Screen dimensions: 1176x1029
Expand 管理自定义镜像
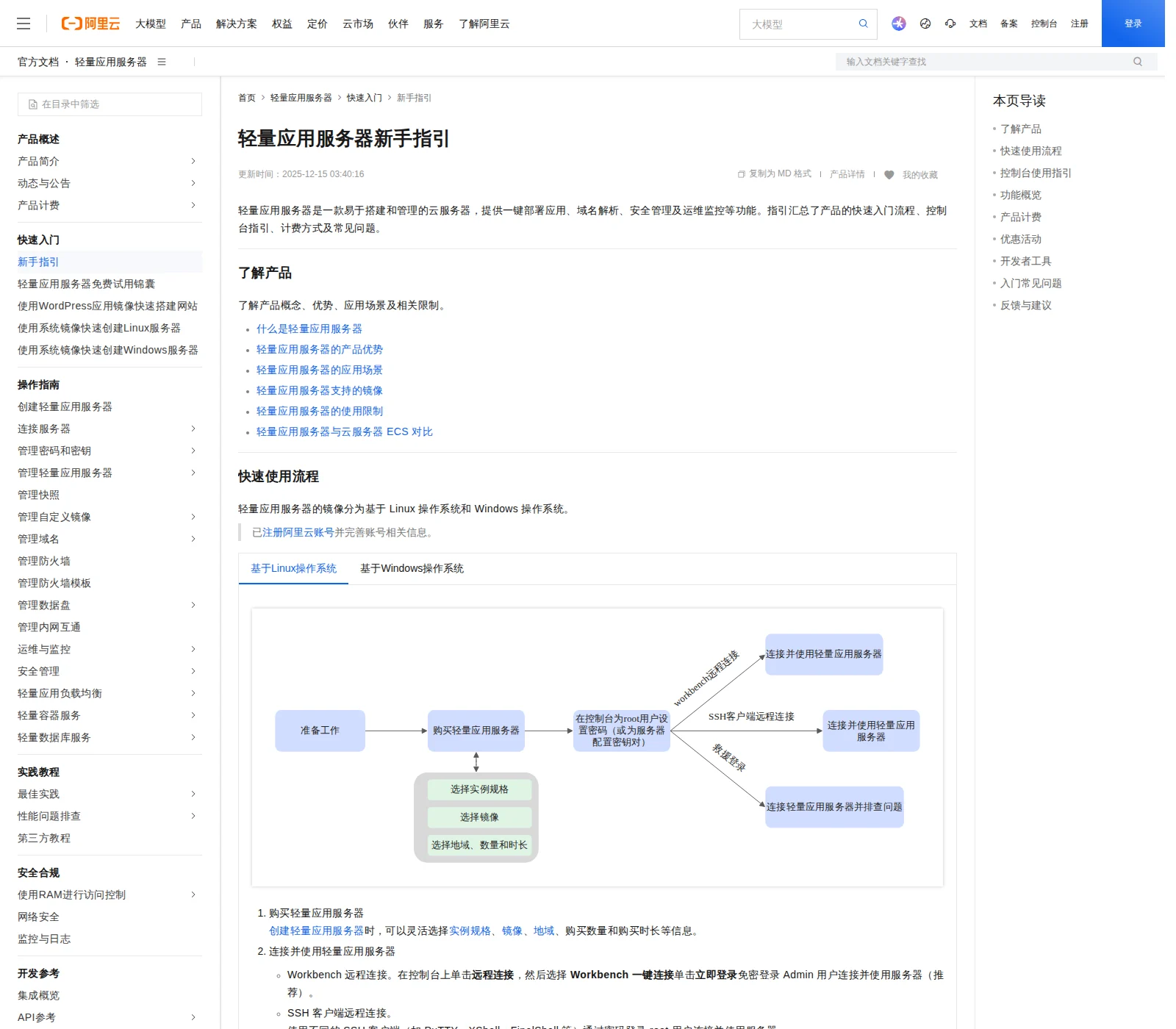tap(193, 517)
